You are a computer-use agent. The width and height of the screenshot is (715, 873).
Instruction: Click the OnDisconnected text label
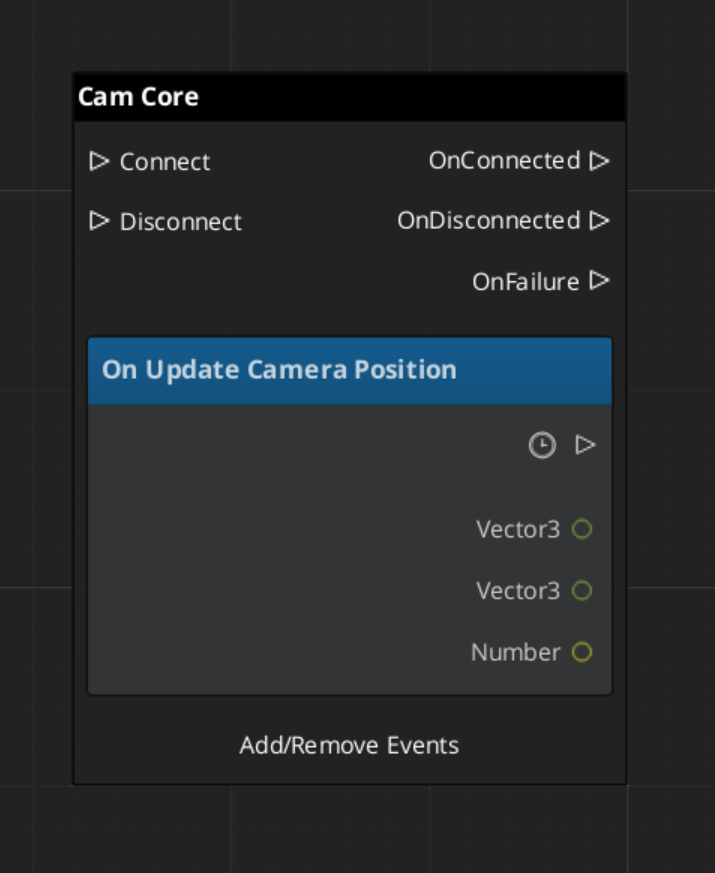coord(488,221)
